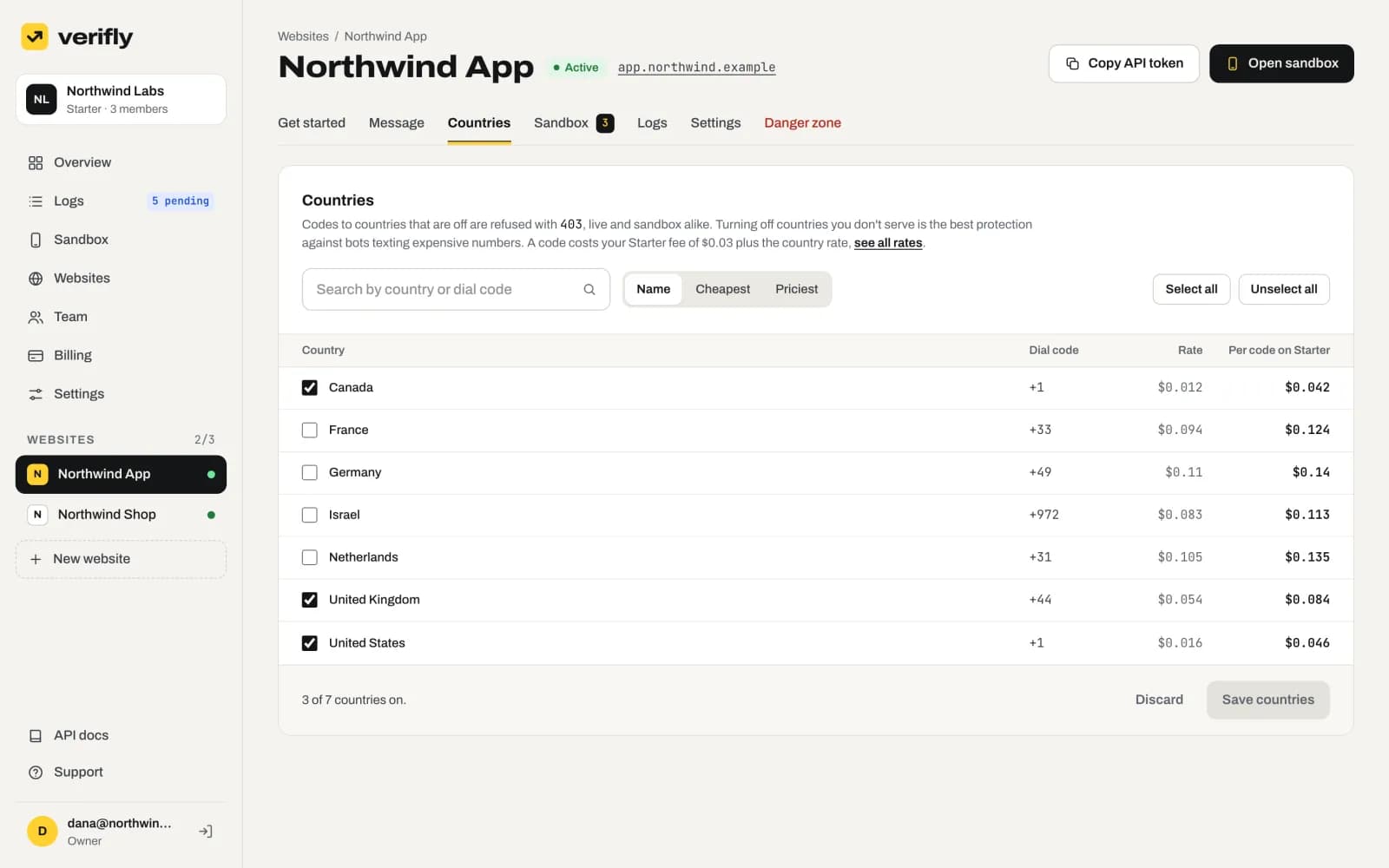1389x868 pixels.
Task: Open Overview via its grid icon
Action: click(x=36, y=163)
